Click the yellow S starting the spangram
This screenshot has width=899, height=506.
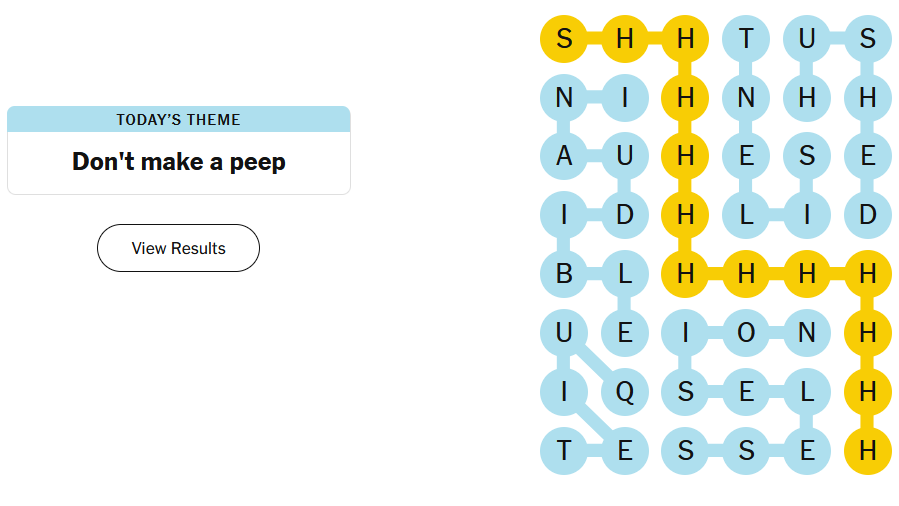coord(564,39)
